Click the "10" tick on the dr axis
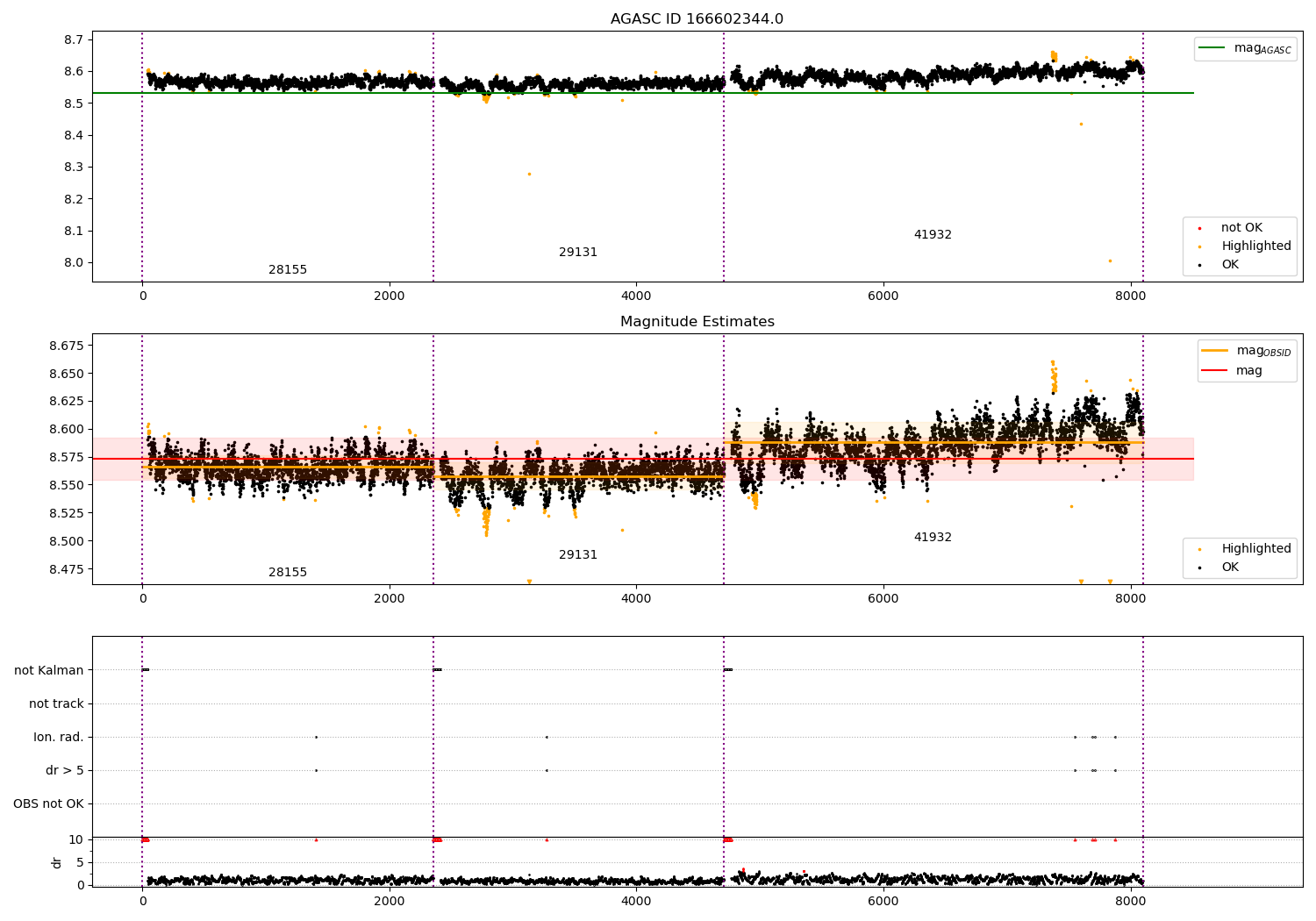 (x=76, y=839)
